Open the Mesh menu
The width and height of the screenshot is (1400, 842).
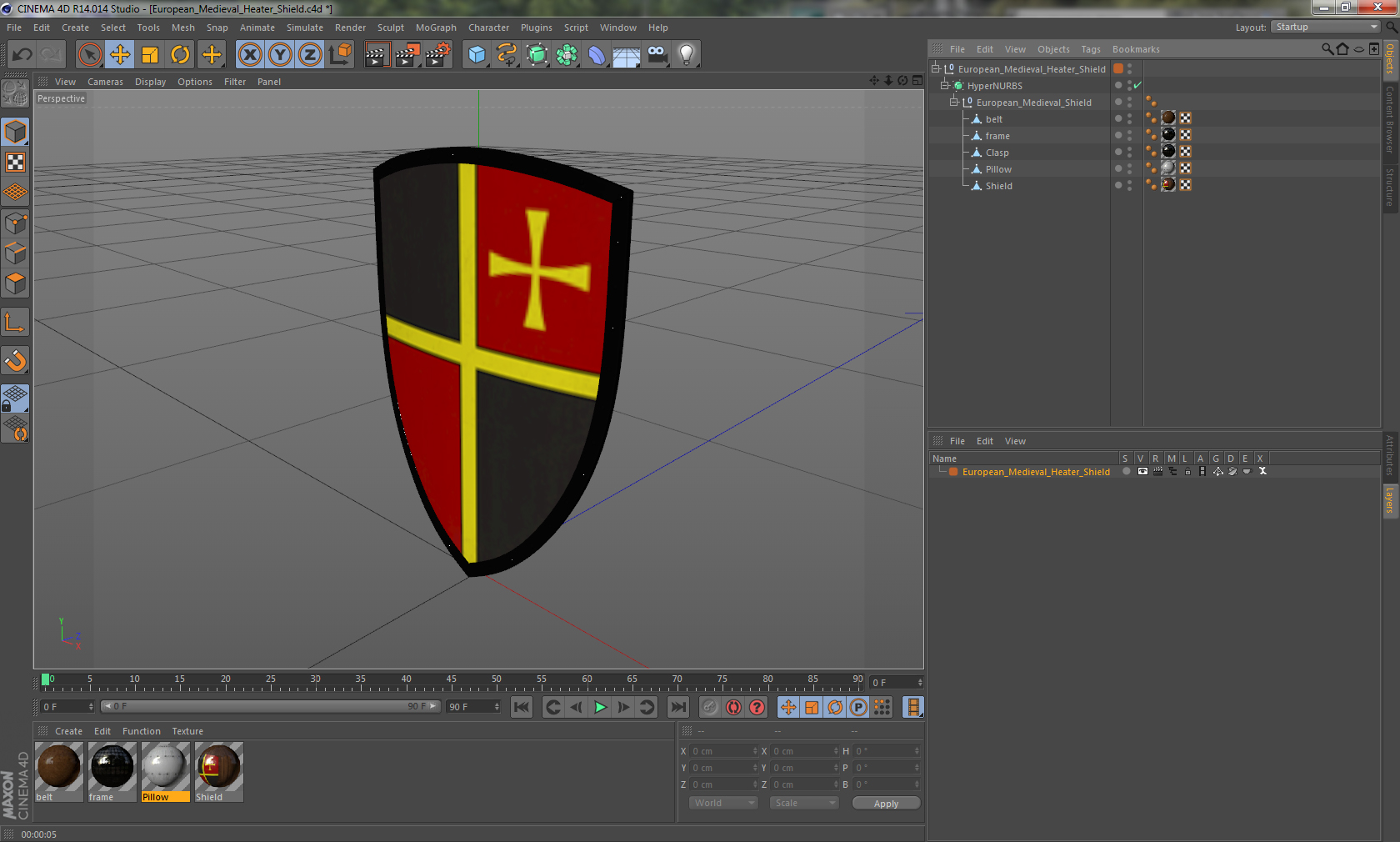[183, 28]
